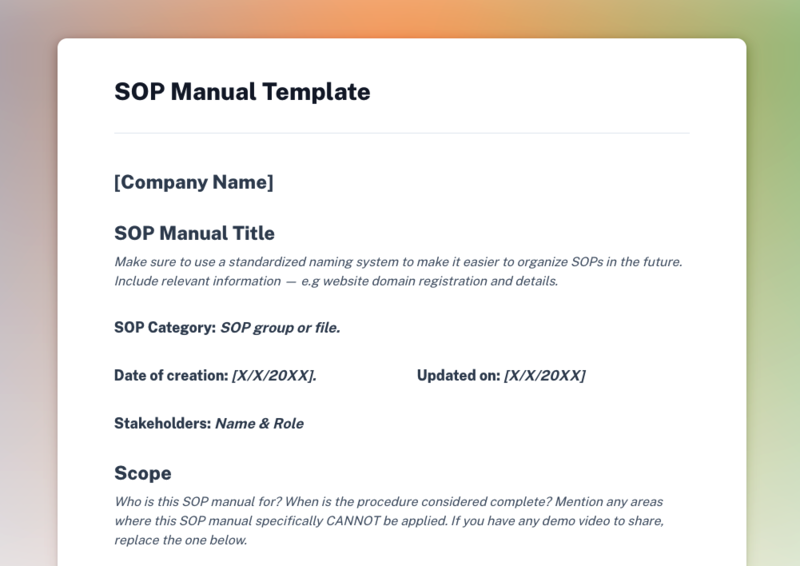Click the "SOP Manual Title" heading

(x=194, y=233)
